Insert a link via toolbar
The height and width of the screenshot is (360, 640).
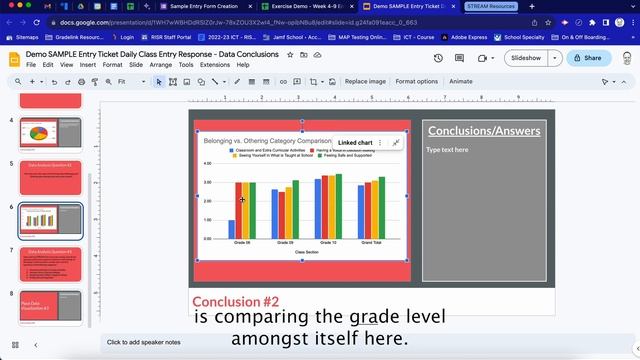tap(283, 82)
